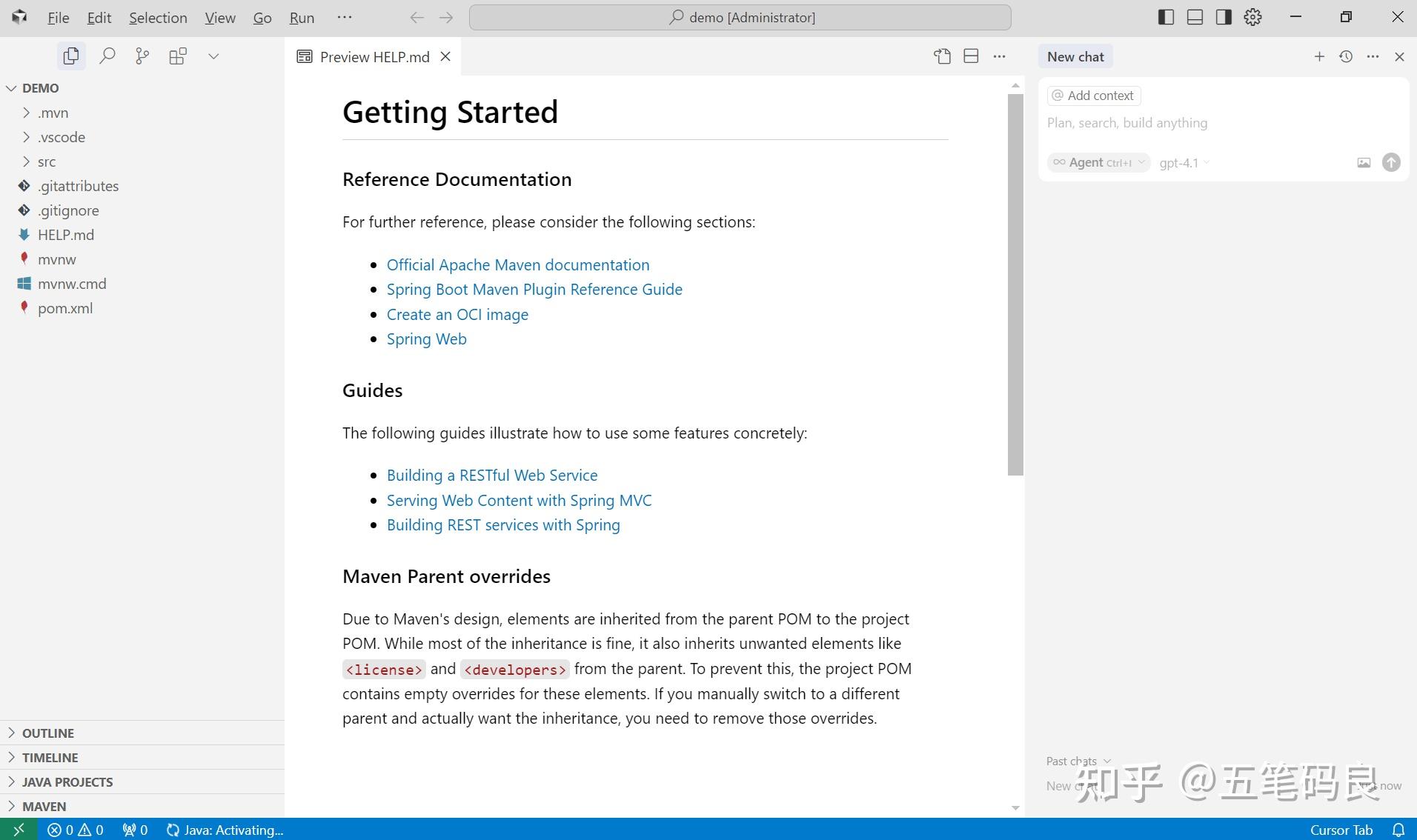Viewport: 1417px width, 840px height.
Task: Toggle the AI pane layout button
Action: (x=1224, y=17)
